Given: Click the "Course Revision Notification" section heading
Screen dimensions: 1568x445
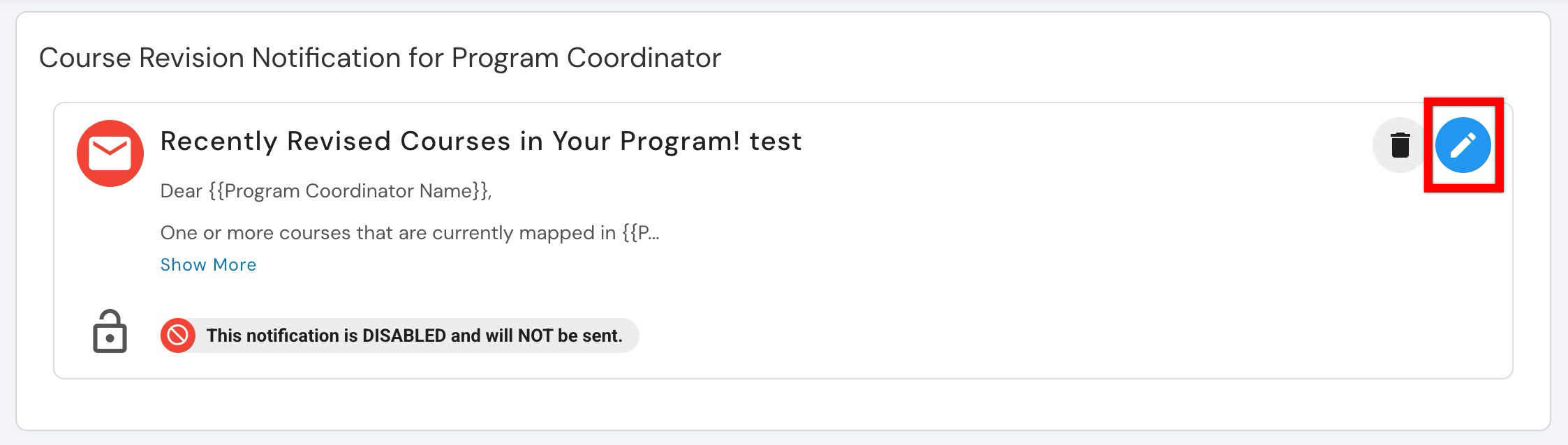Looking at the screenshot, I should click(380, 58).
